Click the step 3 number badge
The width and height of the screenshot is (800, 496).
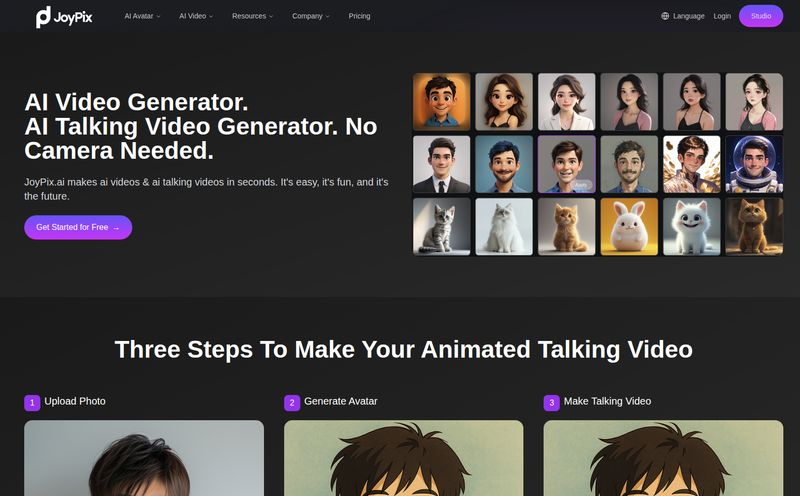pyautogui.click(x=551, y=402)
